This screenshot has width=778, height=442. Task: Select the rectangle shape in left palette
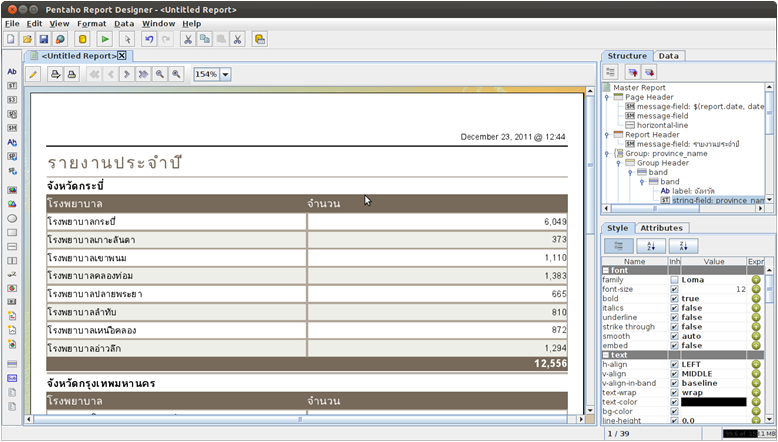[12, 232]
